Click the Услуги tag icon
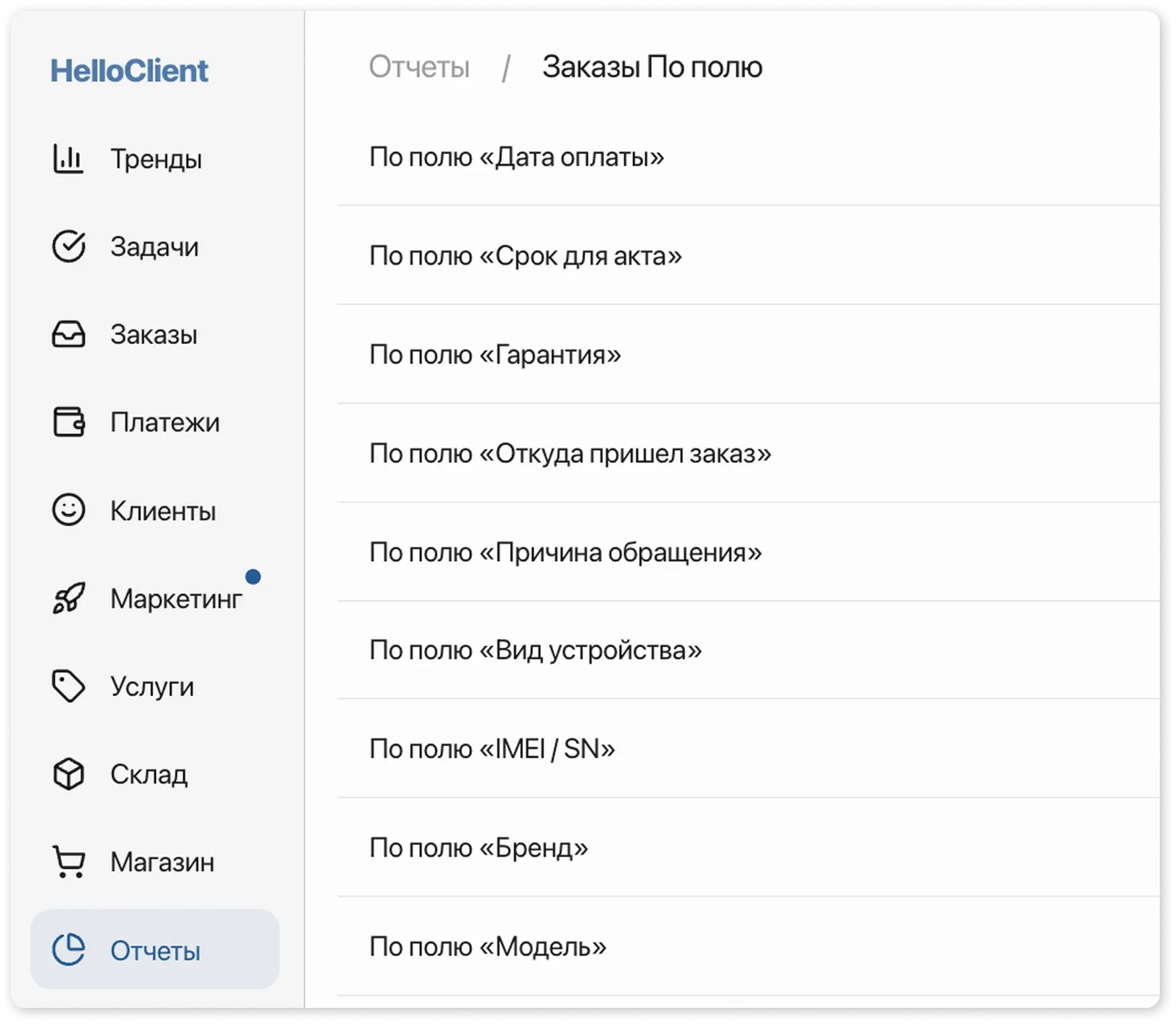The image size is (1176, 1024). point(67,687)
